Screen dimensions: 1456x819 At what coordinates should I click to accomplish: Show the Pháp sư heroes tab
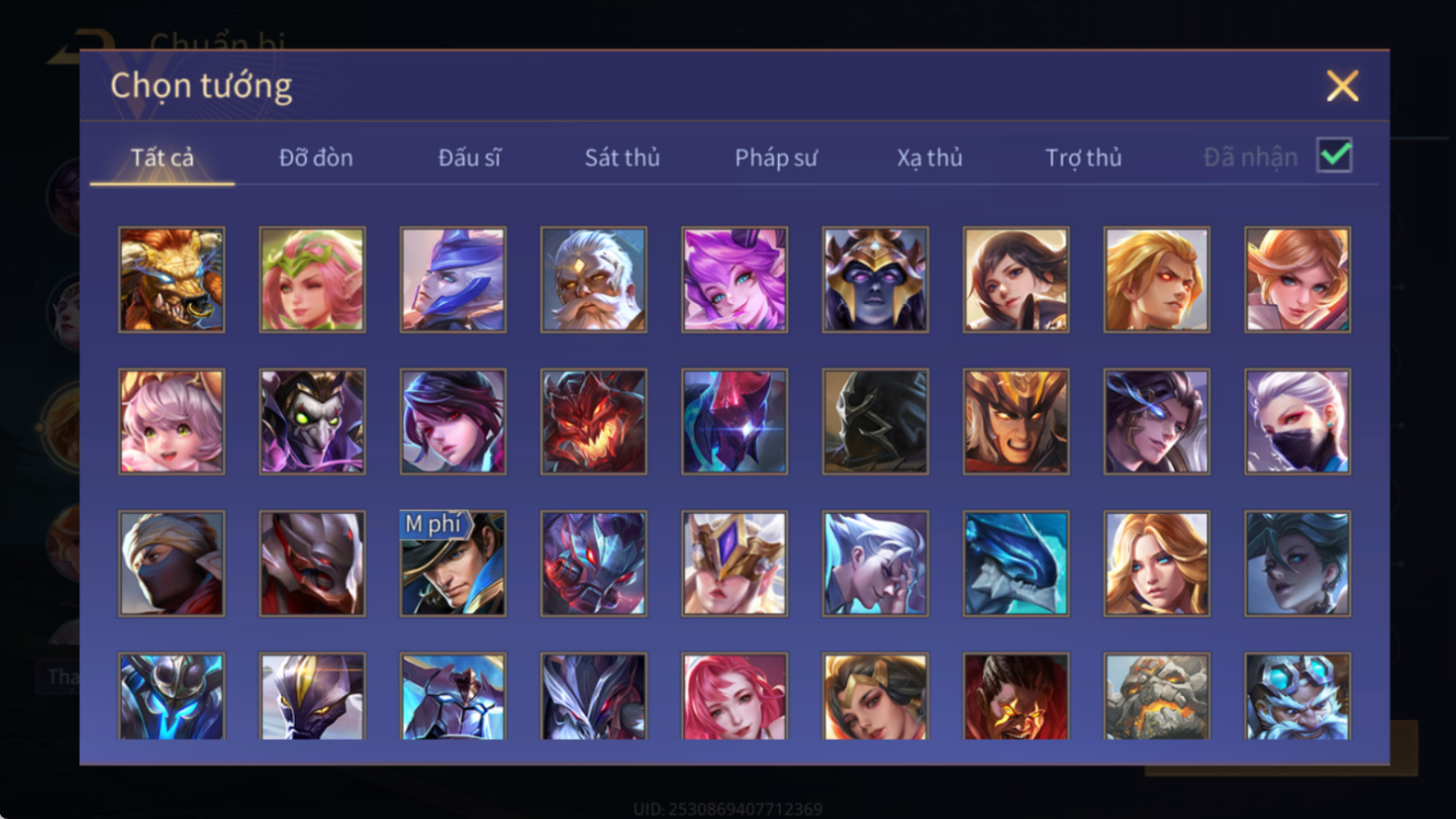776,157
